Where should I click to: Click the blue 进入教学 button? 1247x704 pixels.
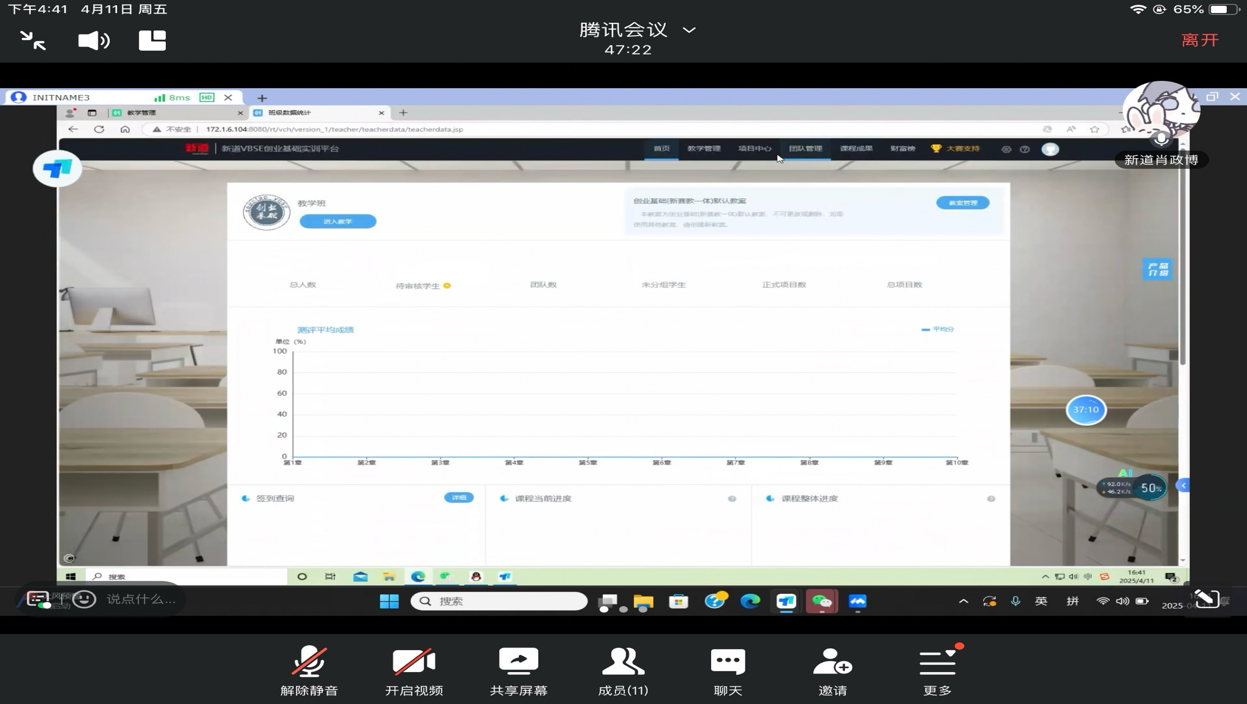pos(338,221)
